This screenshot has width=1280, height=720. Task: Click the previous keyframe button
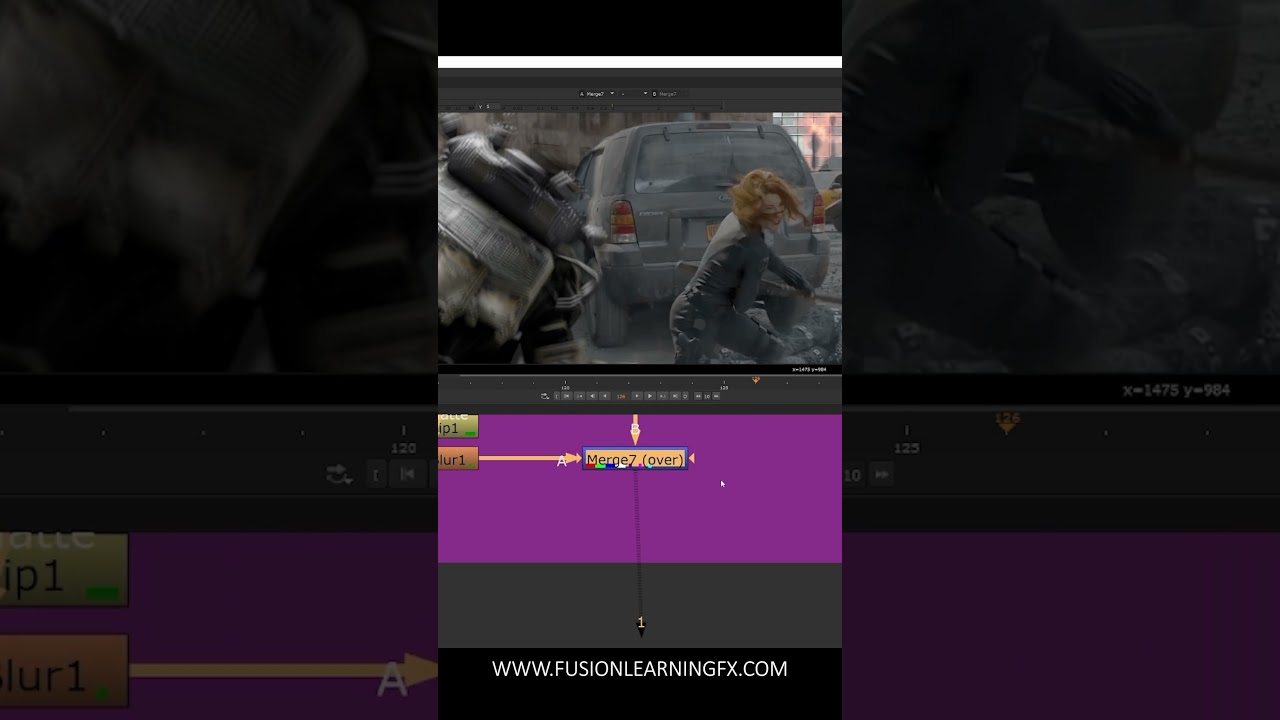579,396
